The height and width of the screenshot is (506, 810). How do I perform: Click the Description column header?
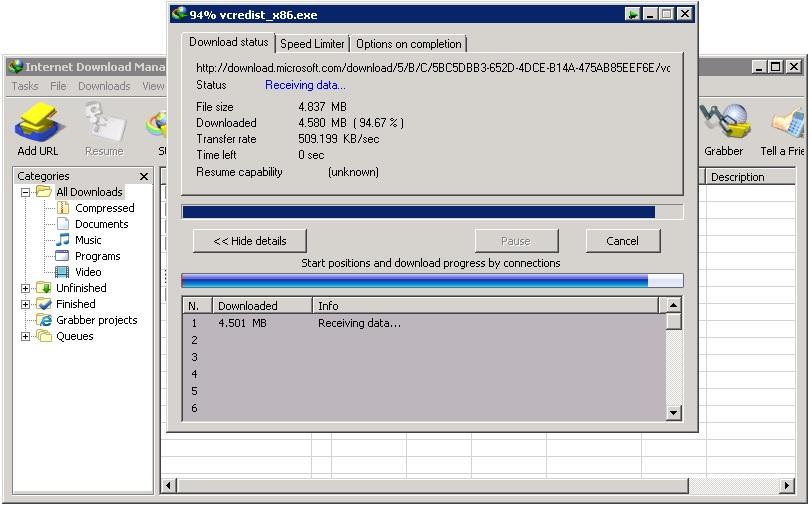click(750, 177)
